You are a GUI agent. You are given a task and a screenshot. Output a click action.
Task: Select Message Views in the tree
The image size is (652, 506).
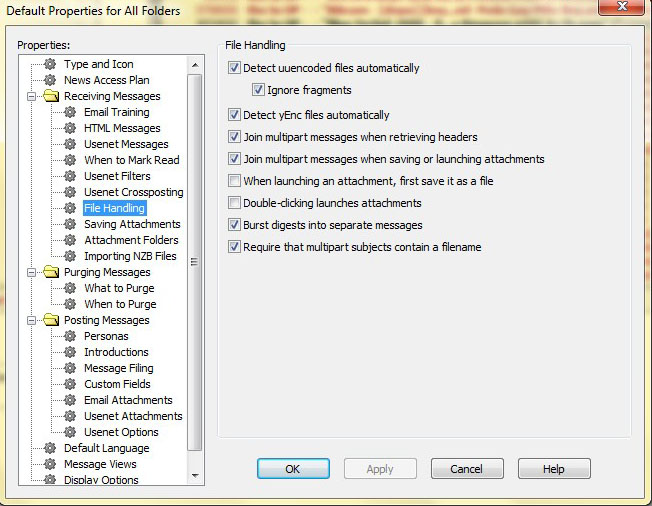pyautogui.click(x=100, y=464)
